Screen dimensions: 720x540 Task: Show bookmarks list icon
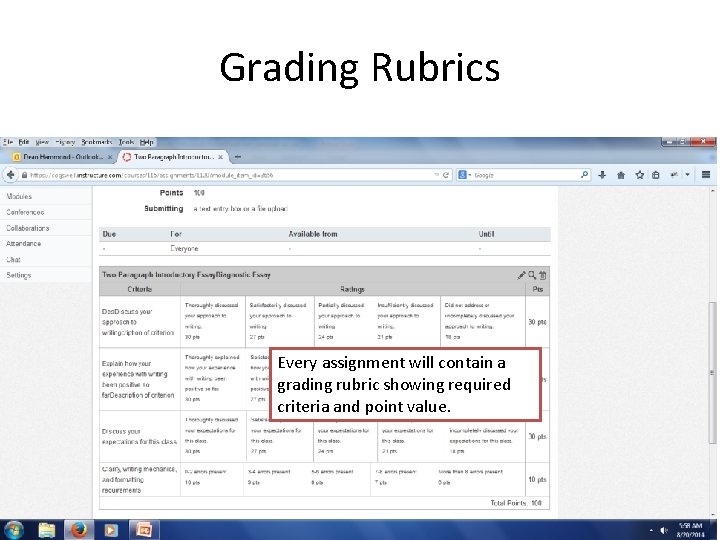(x=656, y=175)
